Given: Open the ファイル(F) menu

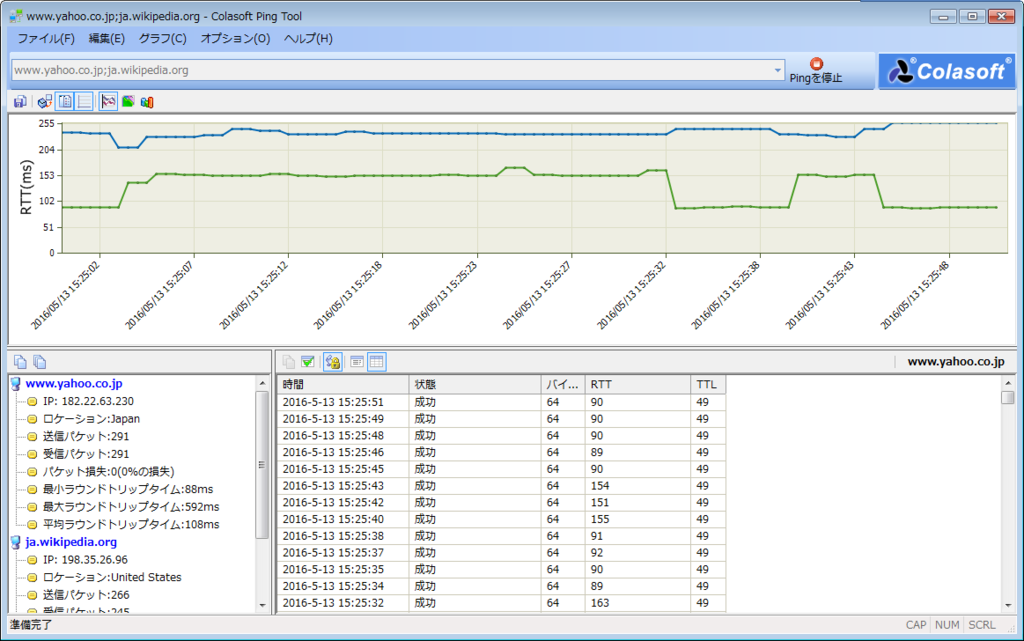Looking at the screenshot, I should (46, 39).
